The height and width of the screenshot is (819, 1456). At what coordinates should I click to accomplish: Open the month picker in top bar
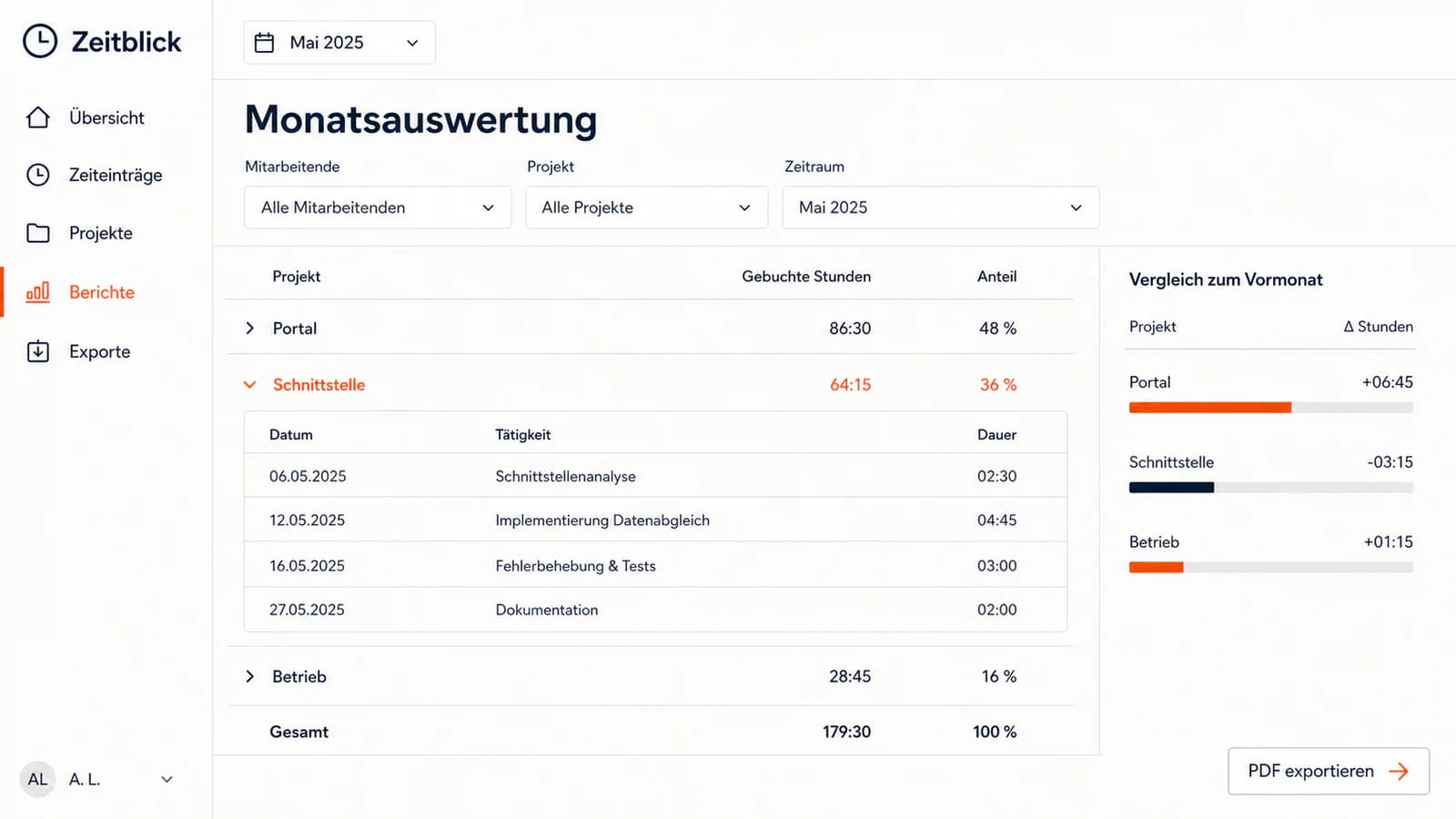(x=339, y=43)
